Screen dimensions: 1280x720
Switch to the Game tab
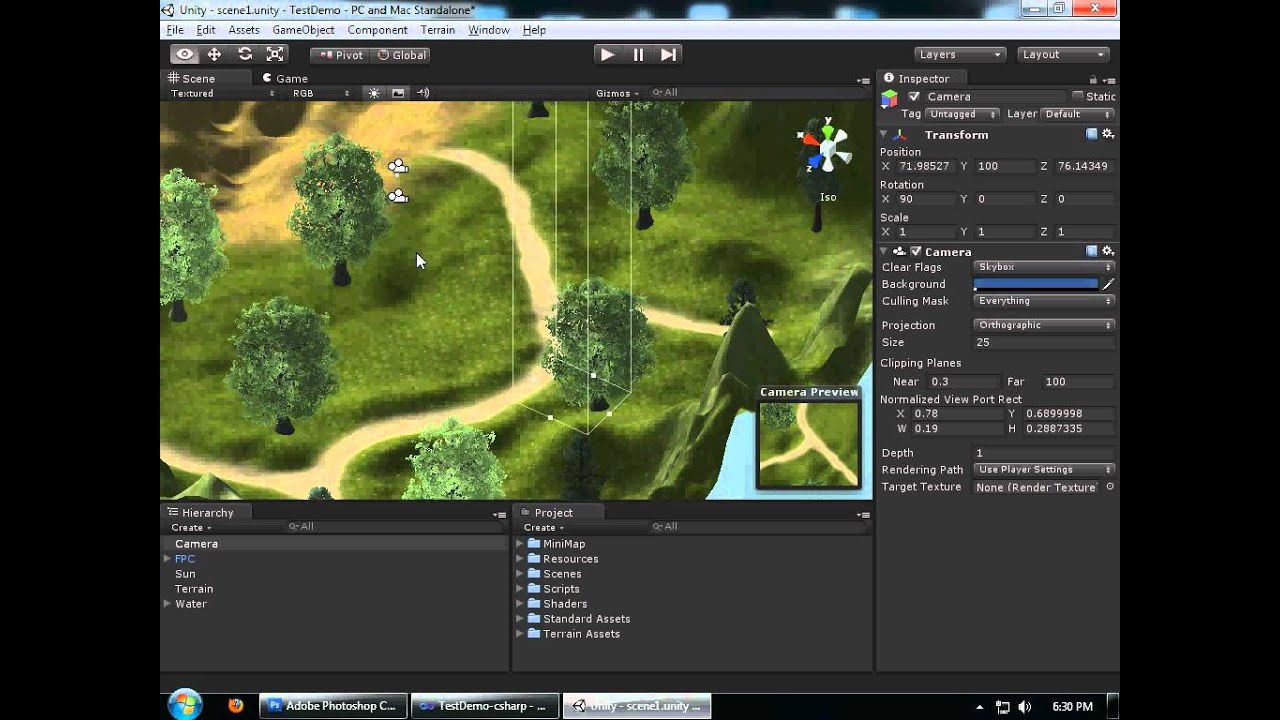click(285, 78)
